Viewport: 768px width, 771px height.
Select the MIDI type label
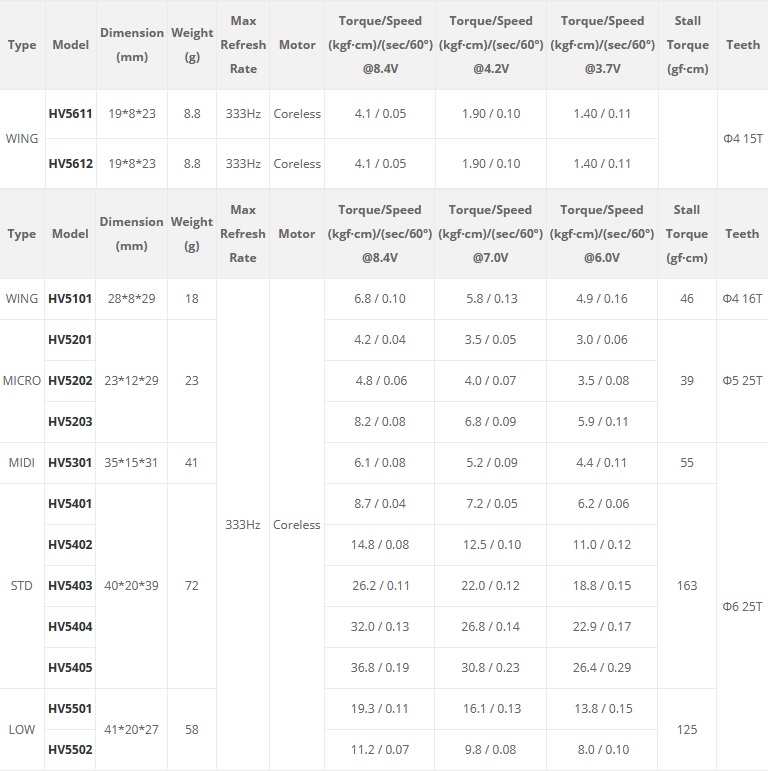pyautogui.click(x=22, y=463)
